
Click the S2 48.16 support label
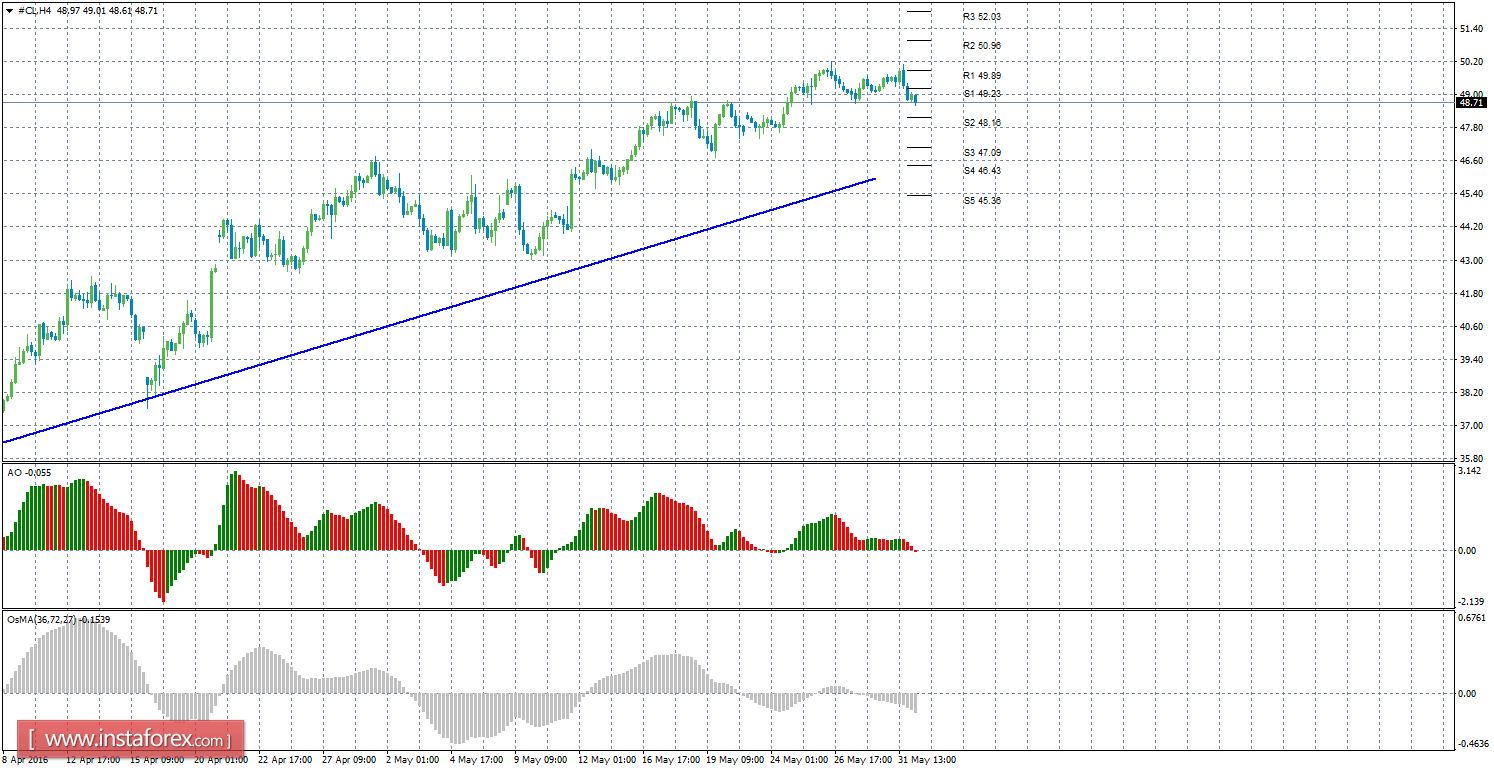(x=981, y=122)
